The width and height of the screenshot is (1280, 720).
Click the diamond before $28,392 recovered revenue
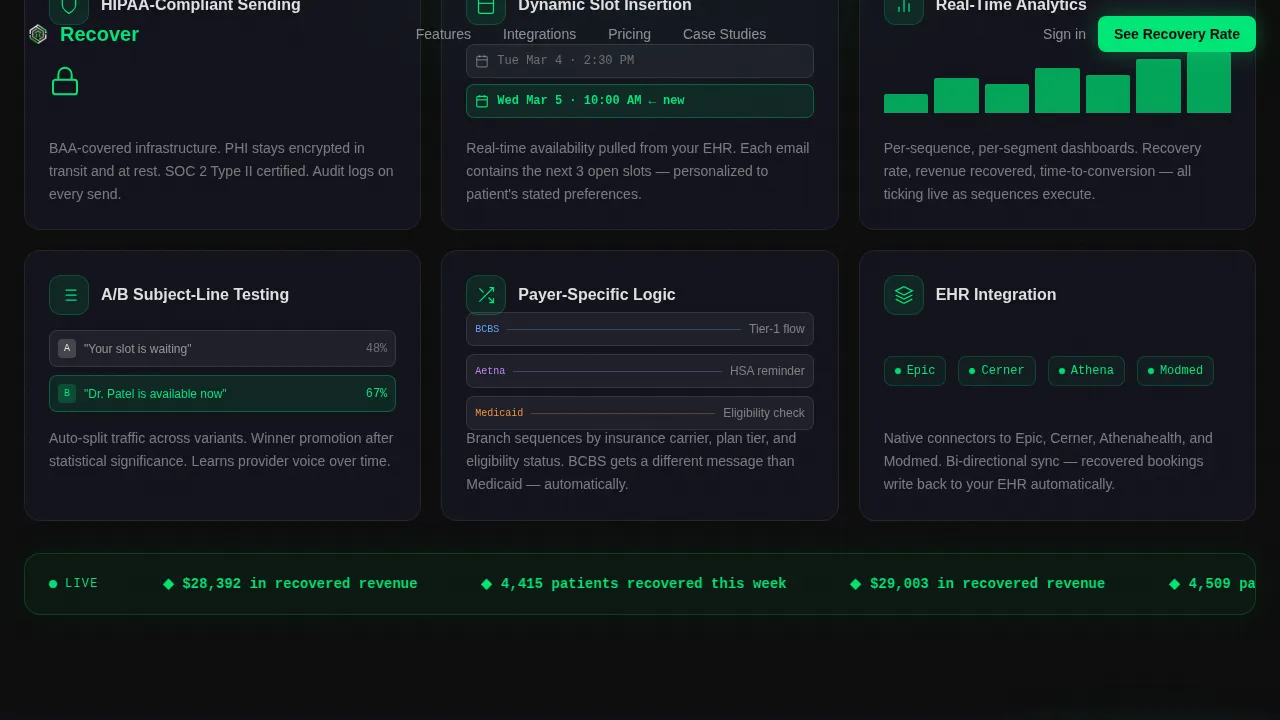click(x=168, y=584)
